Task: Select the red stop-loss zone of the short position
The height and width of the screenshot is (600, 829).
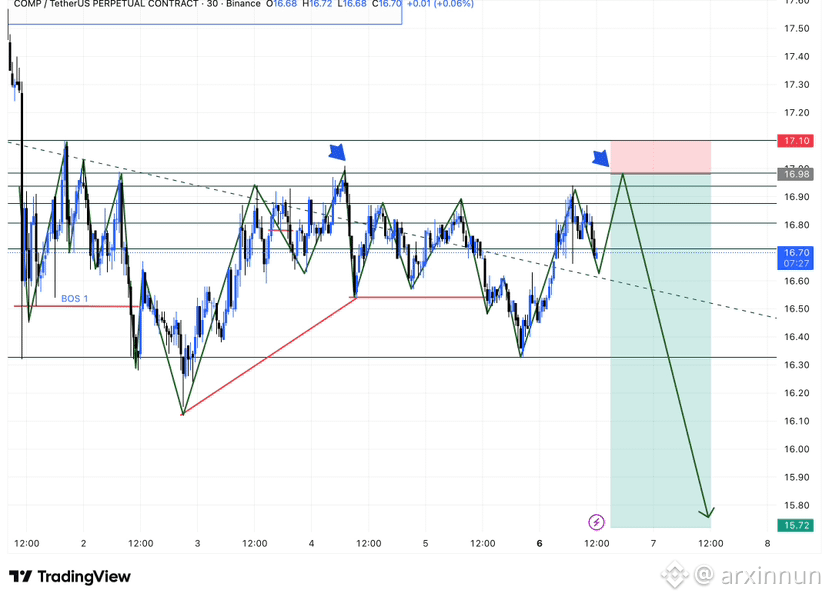Action: pos(660,158)
